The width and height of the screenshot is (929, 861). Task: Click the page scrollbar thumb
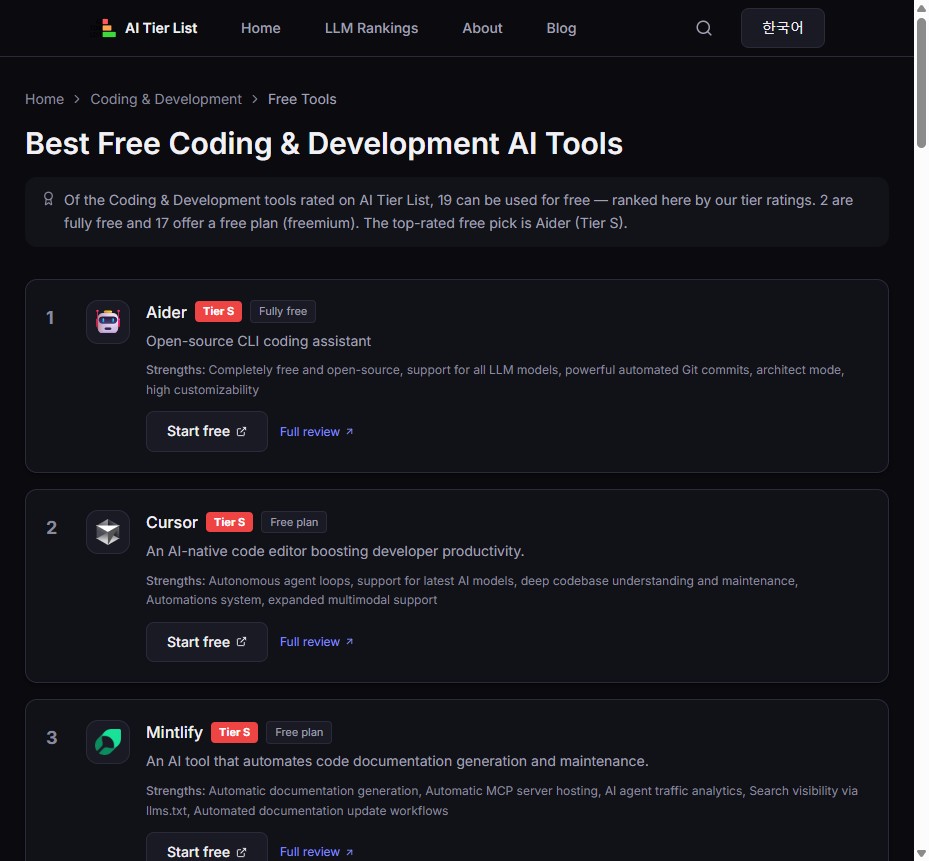tap(921, 83)
